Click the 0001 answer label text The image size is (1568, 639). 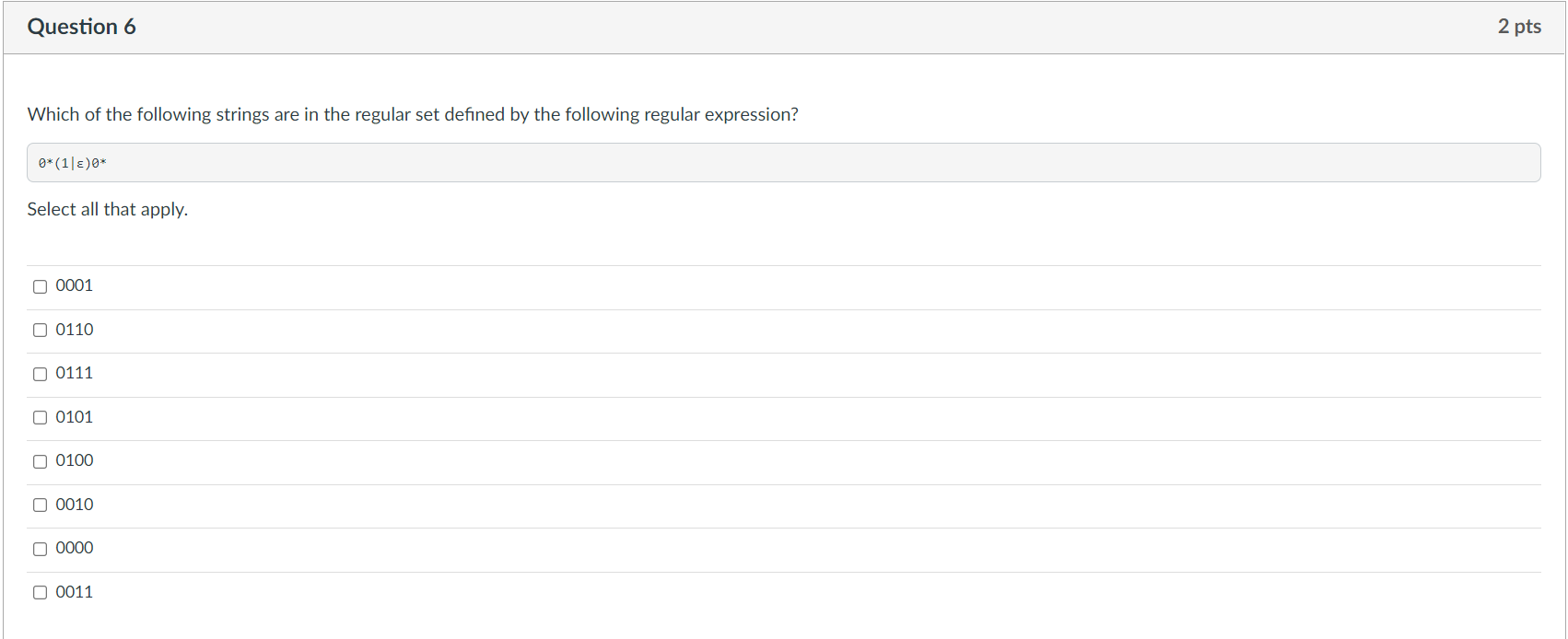(x=75, y=285)
